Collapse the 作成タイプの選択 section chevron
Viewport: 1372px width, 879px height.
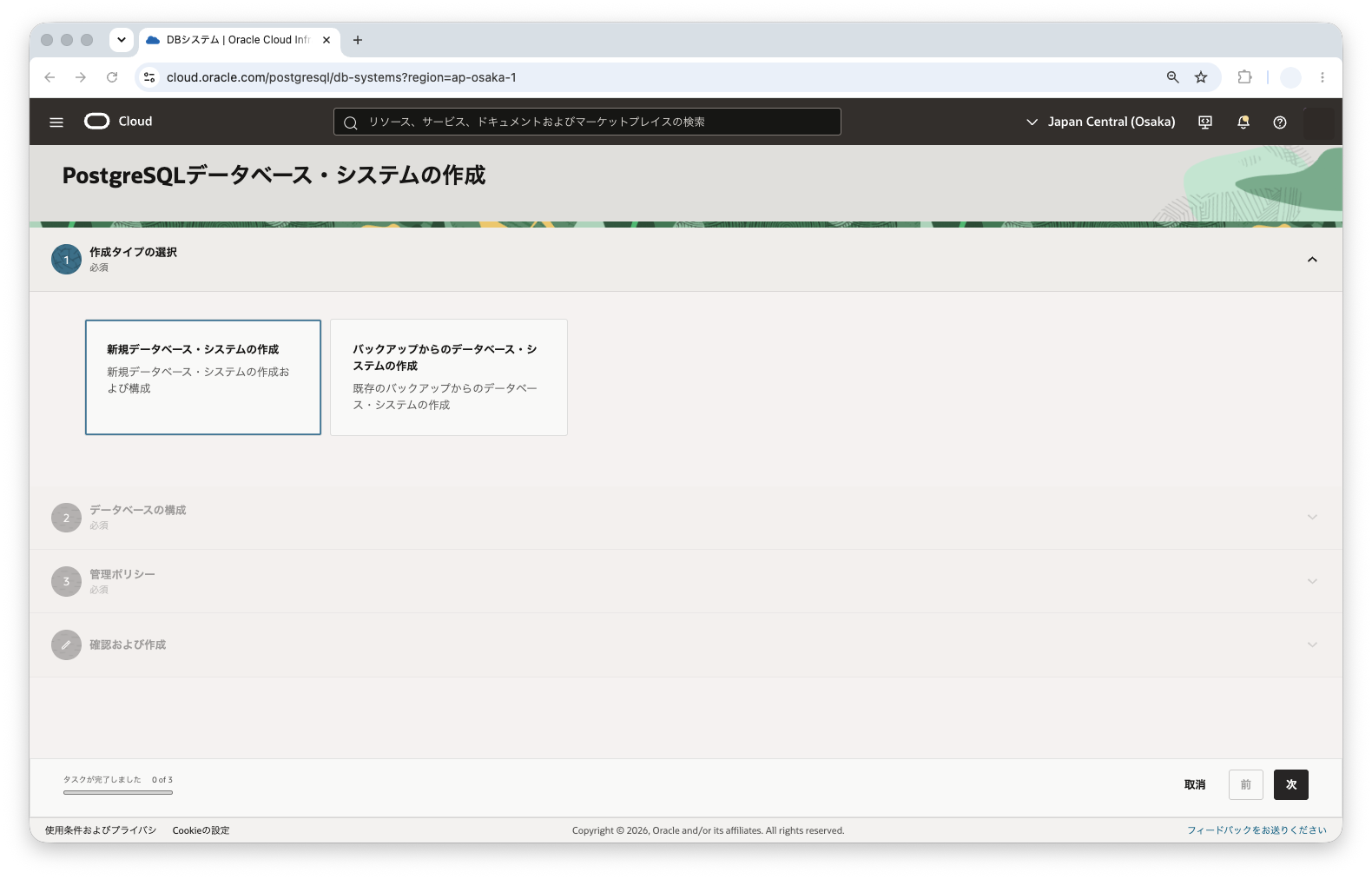coord(1312,260)
